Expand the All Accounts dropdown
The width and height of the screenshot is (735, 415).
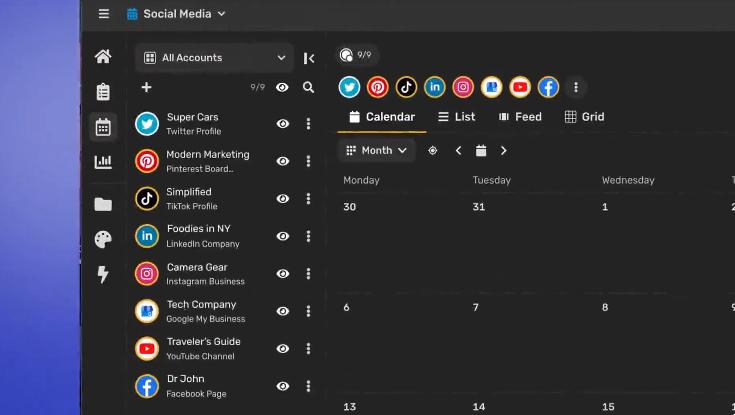click(x=214, y=58)
